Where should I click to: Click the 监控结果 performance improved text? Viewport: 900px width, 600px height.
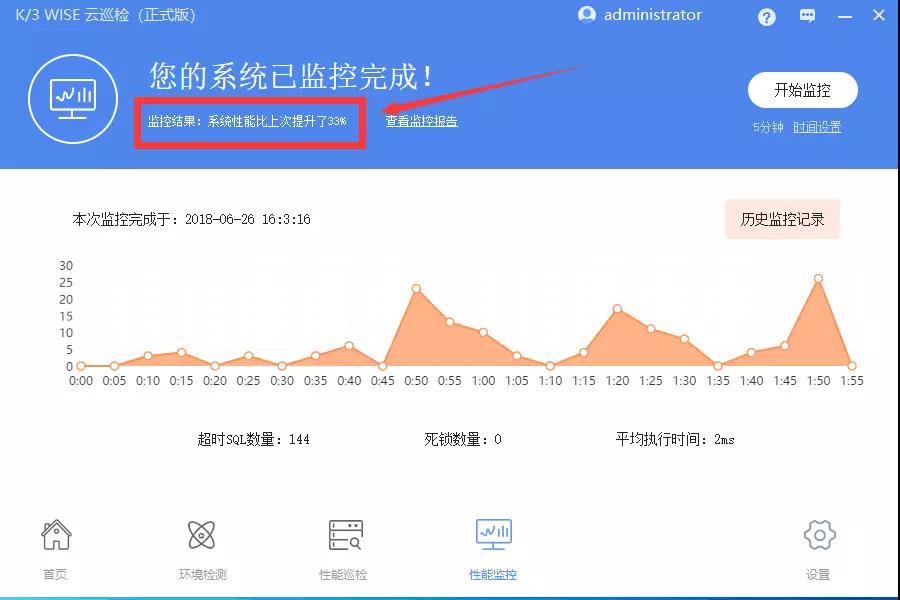247,121
